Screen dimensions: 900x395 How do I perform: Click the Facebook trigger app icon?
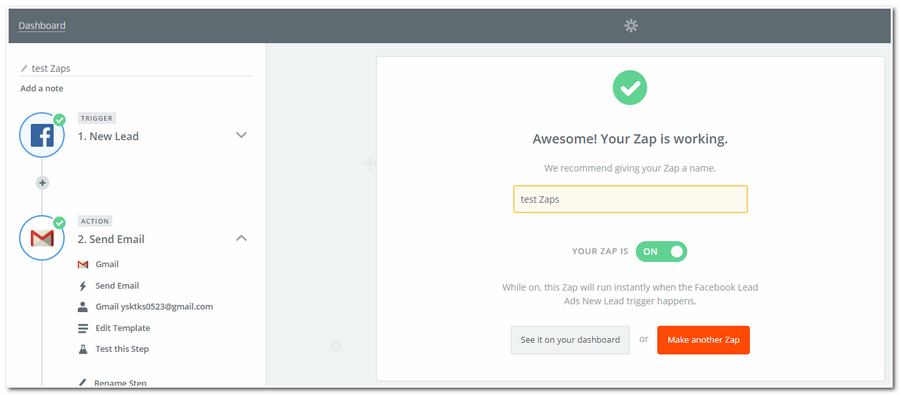[41, 135]
